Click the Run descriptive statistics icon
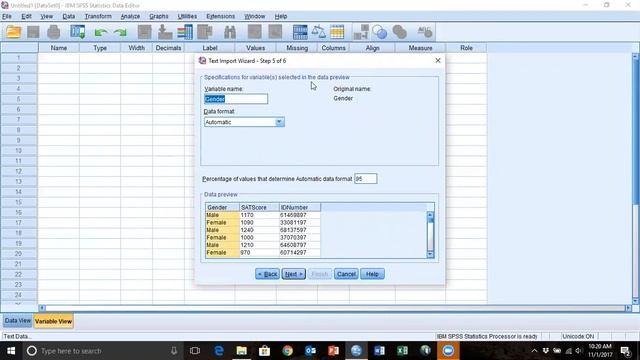 (x=205, y=32)
